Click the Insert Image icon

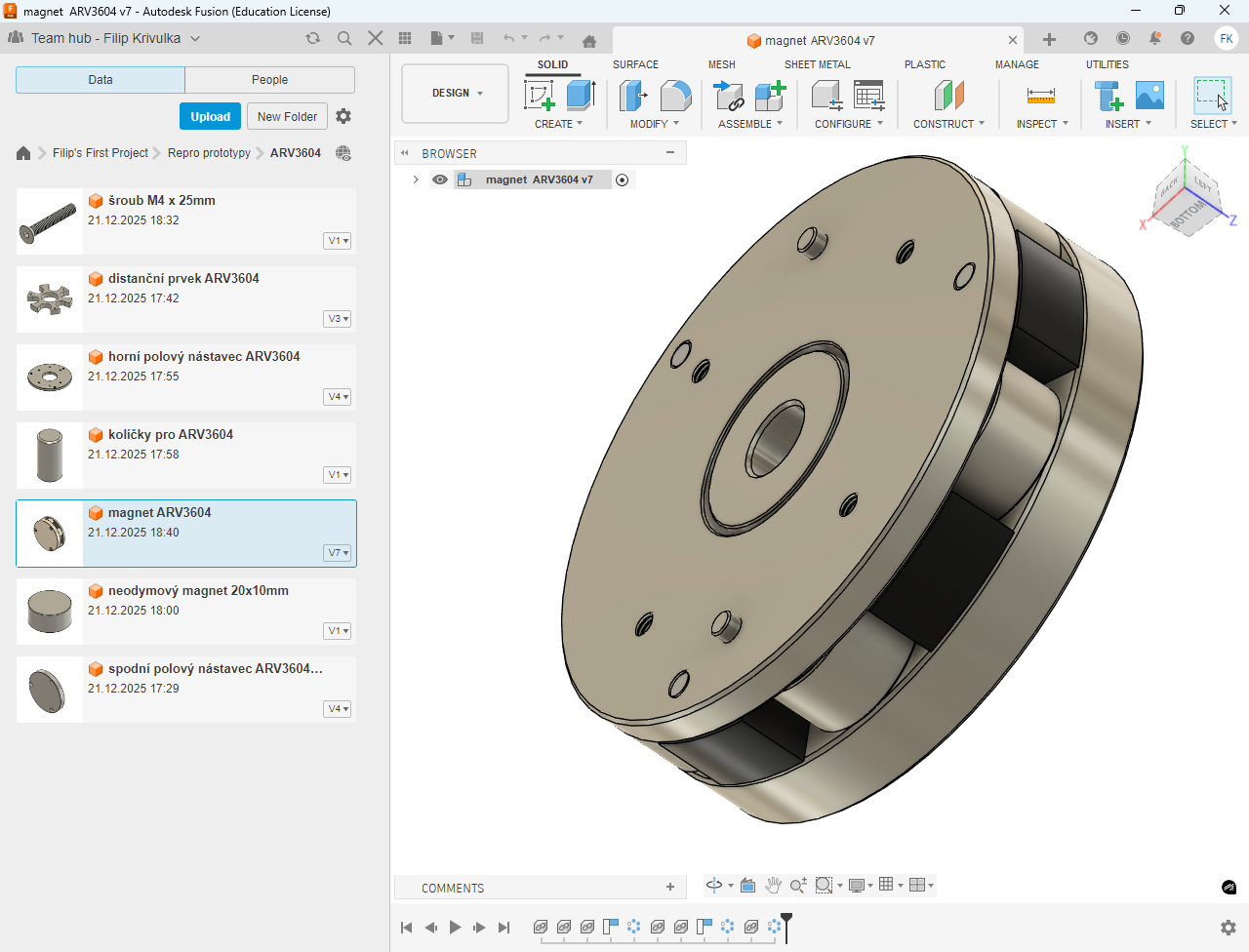(1149, 96)
